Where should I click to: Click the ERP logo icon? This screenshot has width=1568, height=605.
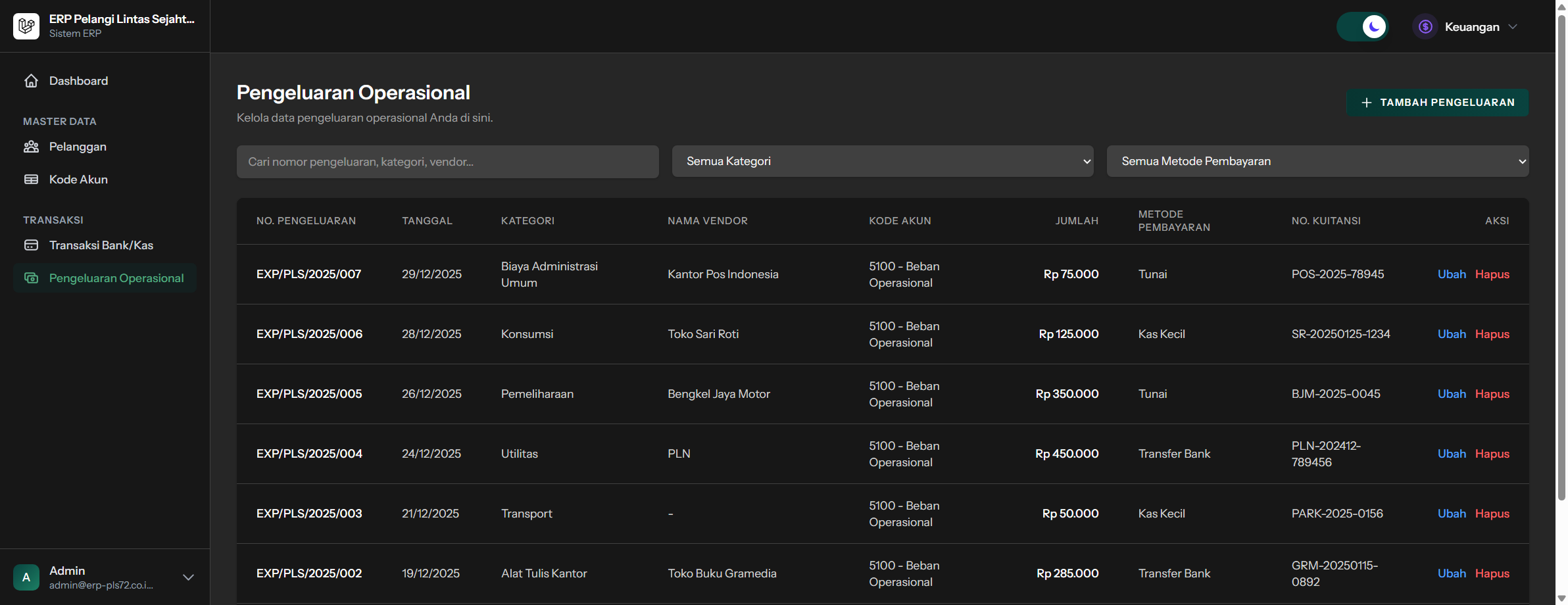[26, 26]
